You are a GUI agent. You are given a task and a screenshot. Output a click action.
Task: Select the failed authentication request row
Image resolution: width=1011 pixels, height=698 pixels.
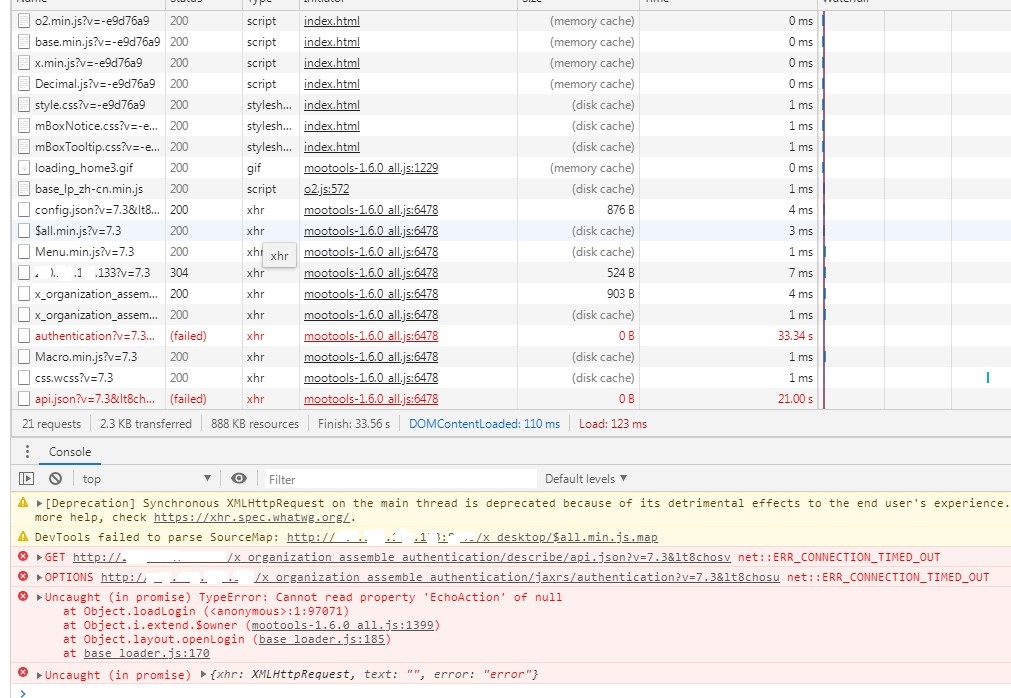pos(95,336)
